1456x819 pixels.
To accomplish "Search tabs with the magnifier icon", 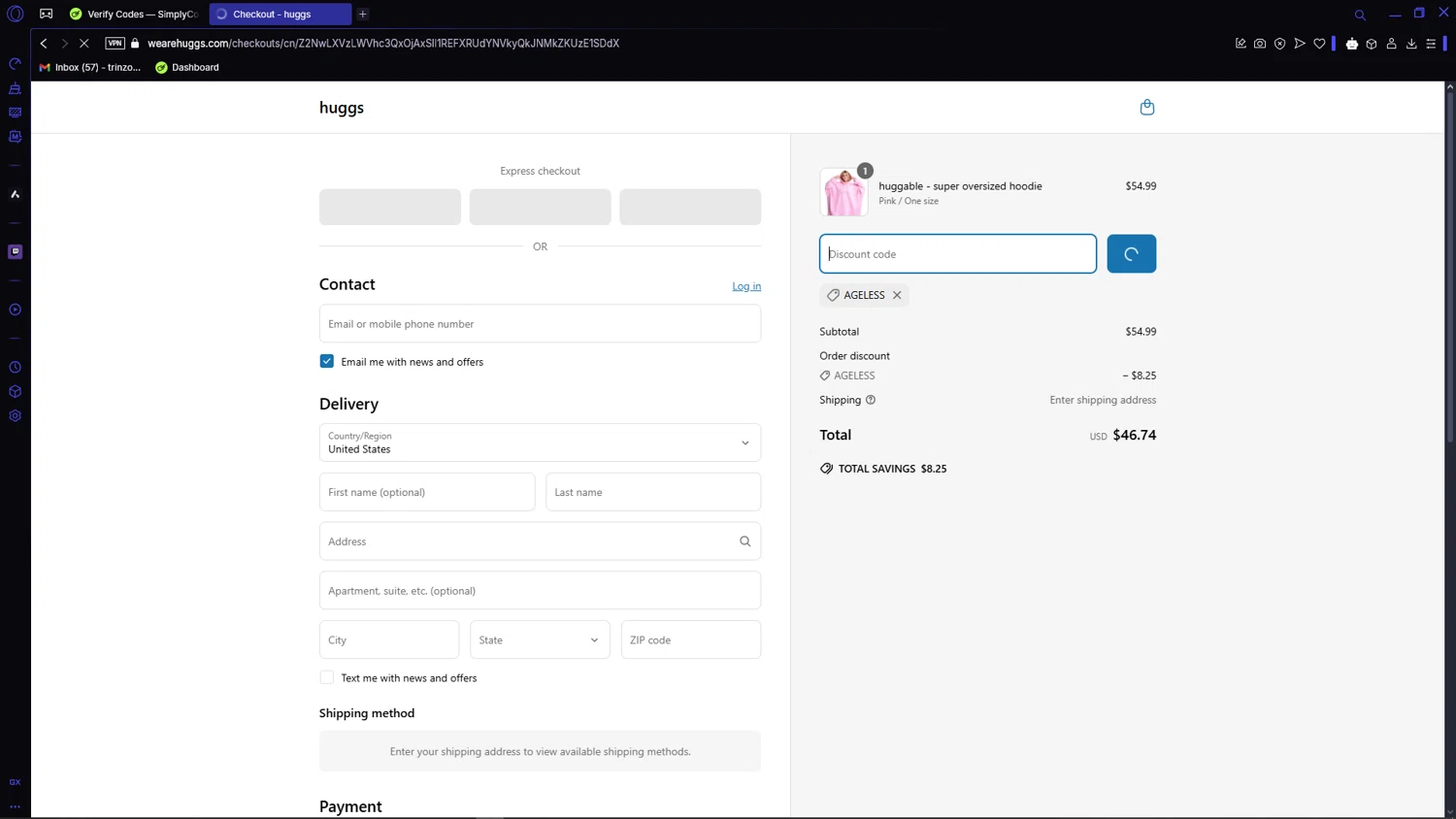I will tap(1360, 15).
